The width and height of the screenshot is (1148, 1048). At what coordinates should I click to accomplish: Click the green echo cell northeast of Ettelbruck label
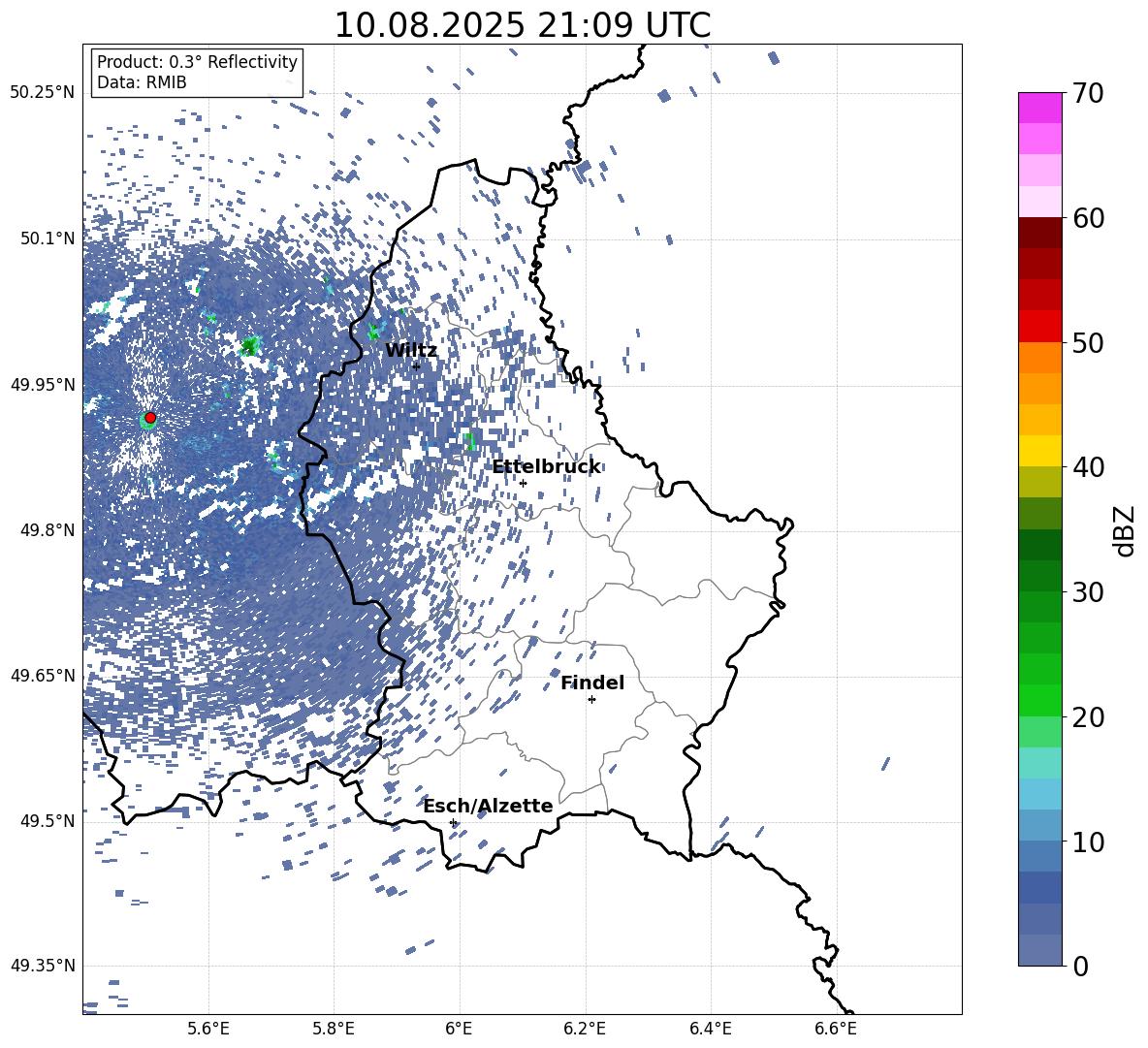pos(469,441)
